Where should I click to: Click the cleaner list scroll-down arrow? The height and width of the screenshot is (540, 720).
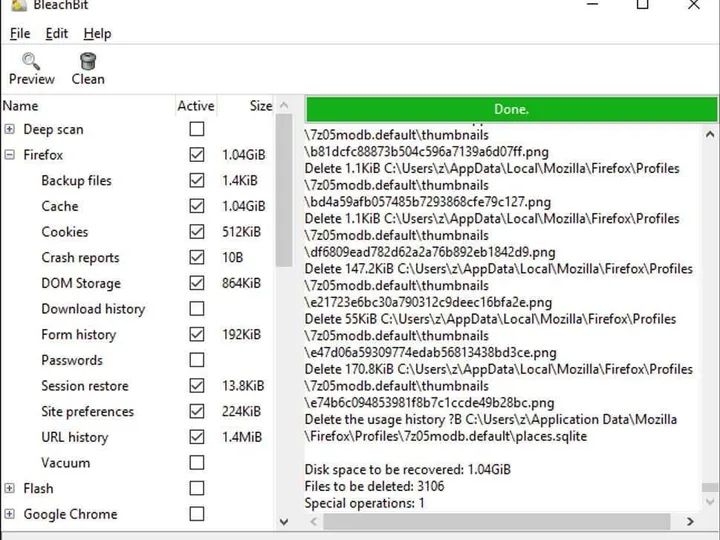point(284,522)
